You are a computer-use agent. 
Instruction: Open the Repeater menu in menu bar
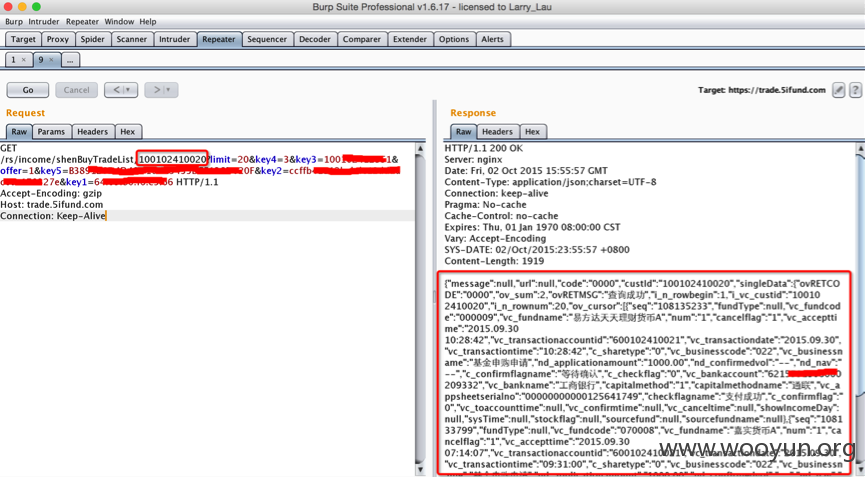coord(82,22)
